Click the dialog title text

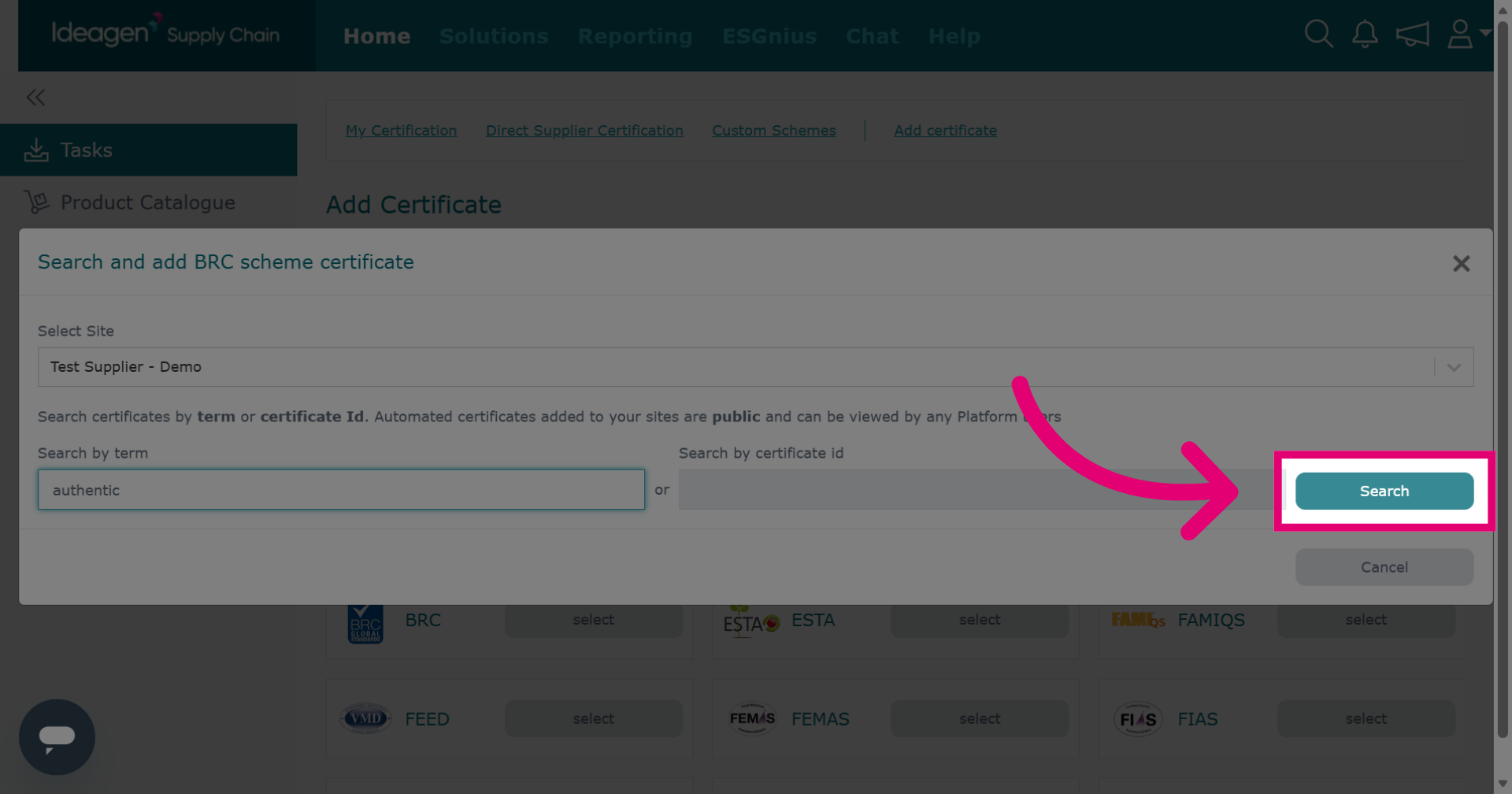pyautogui.click(x=226, y=262)
